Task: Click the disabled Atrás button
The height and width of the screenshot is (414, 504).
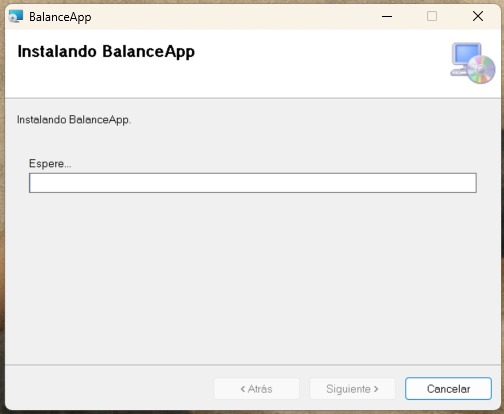Action: [x=257, y=389]
